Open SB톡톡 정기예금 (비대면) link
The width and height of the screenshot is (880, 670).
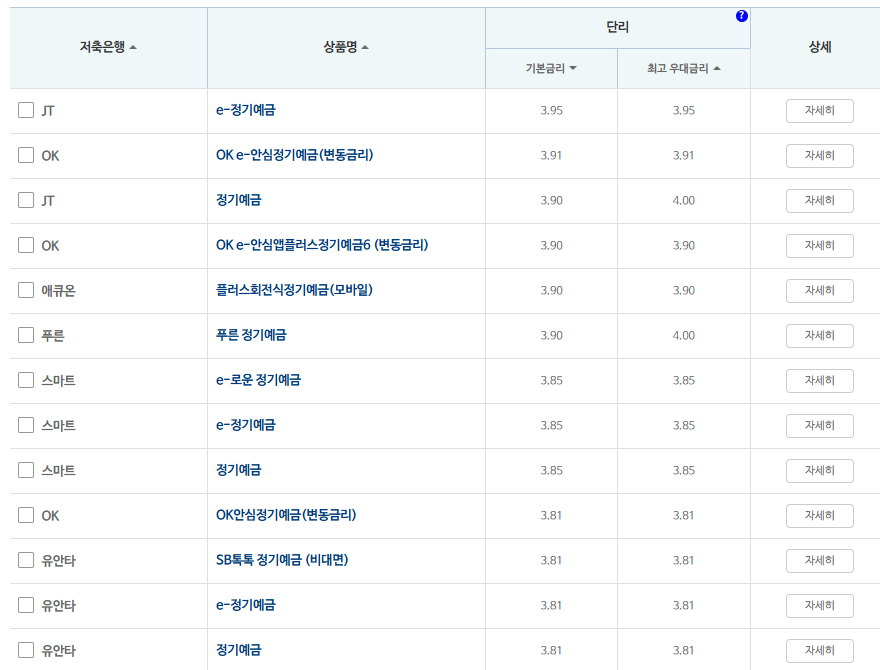(282, 560)
